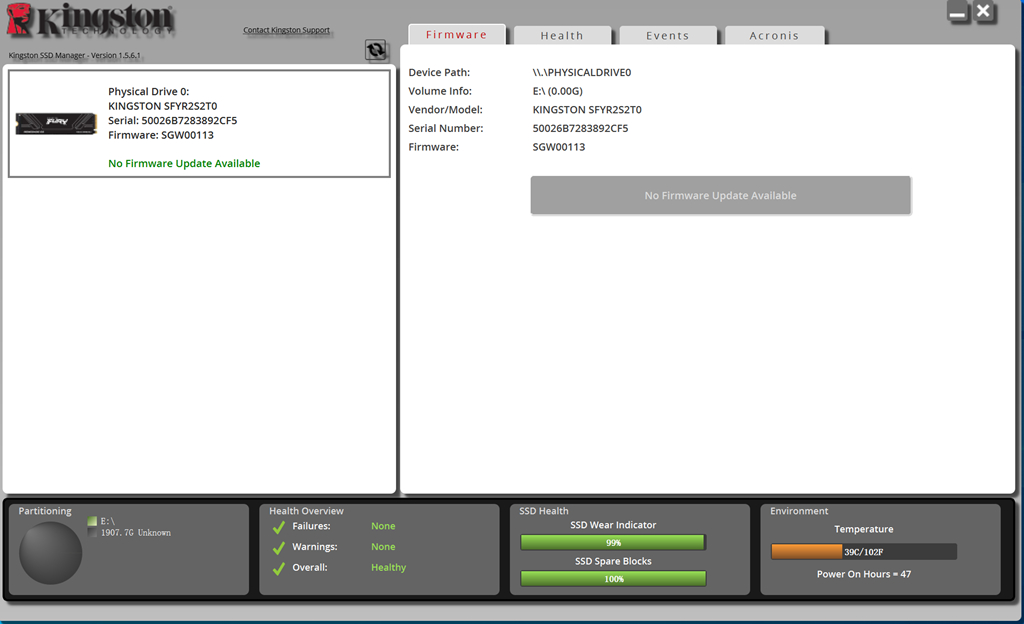Click the green E:\ partition legend swatch

coord(92,521)
